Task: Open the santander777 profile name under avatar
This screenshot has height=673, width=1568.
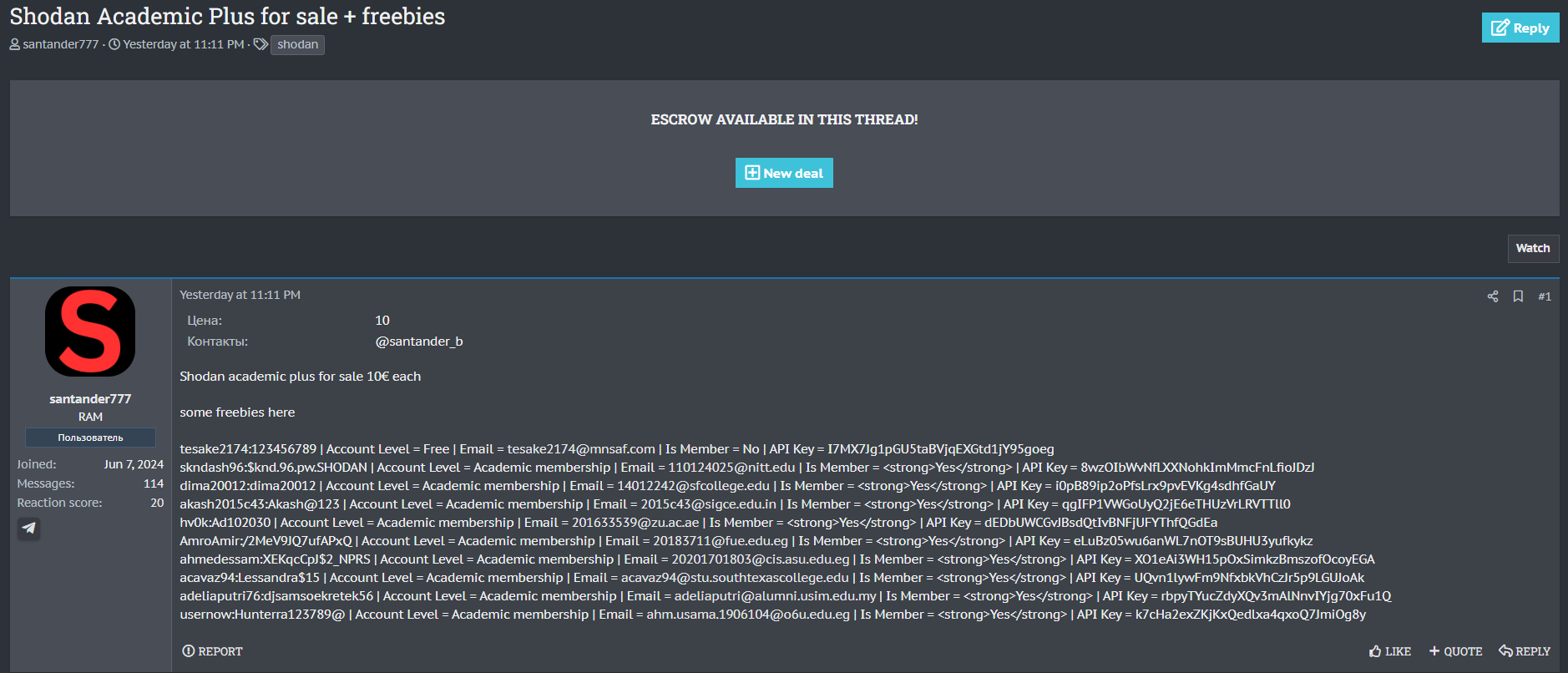Action: [90, 399]
